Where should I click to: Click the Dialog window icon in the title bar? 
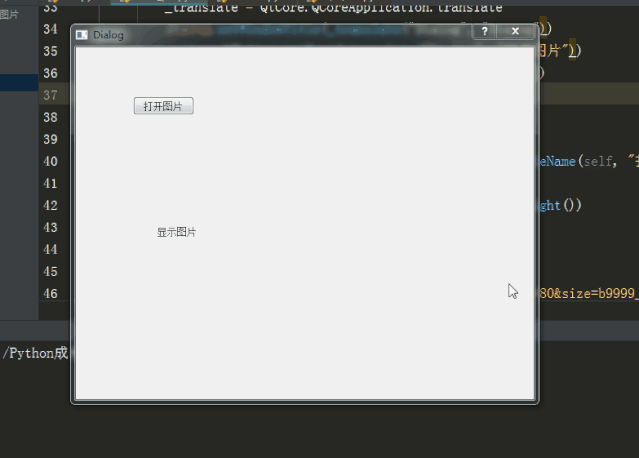pyautogui.click(x=82, y=35)
